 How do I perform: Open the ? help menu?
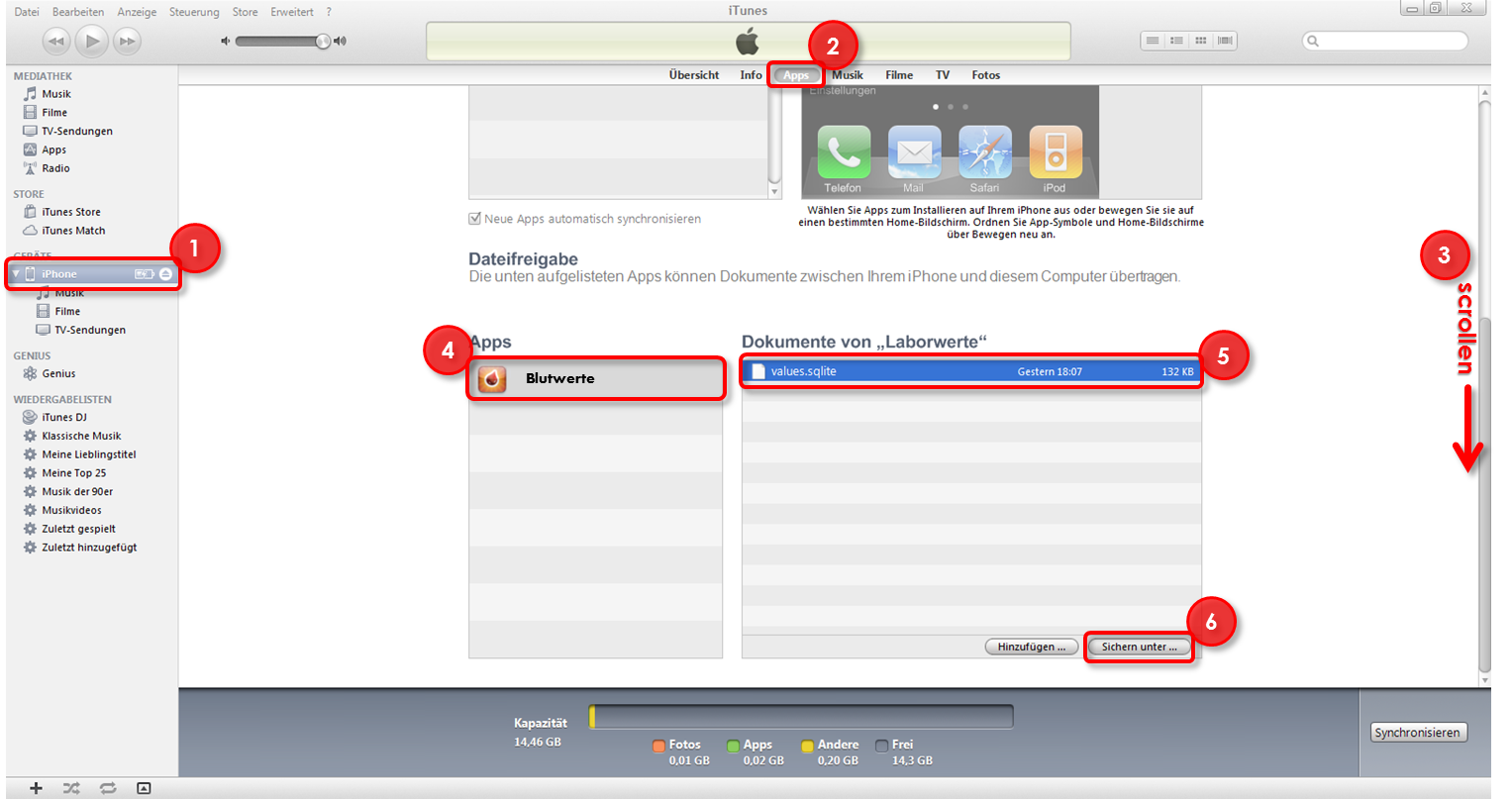coord(329,12)
